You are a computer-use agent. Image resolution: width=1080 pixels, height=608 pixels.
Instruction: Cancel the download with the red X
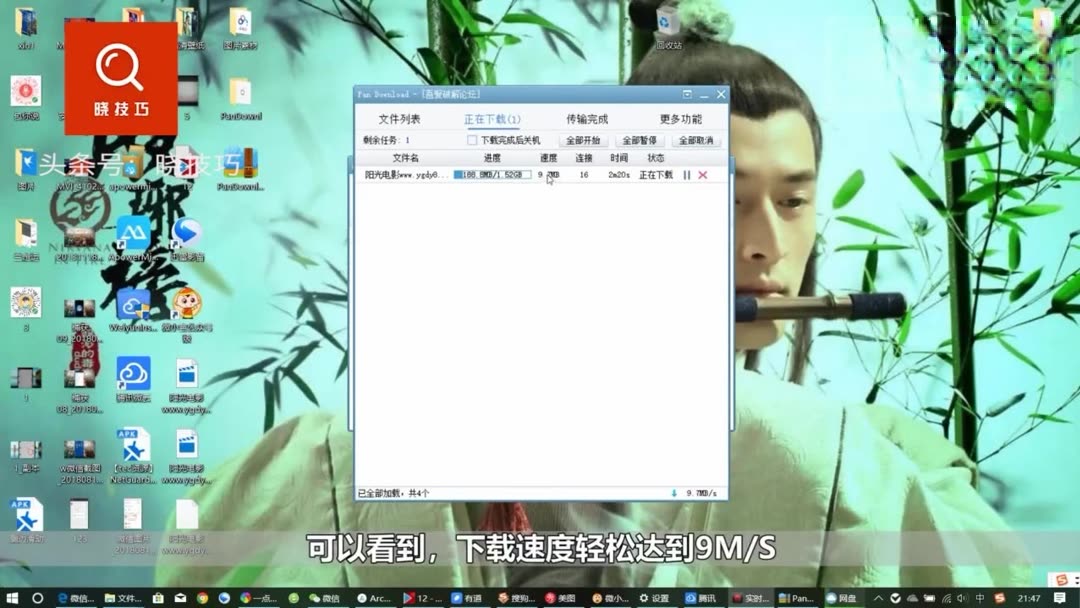702,174
